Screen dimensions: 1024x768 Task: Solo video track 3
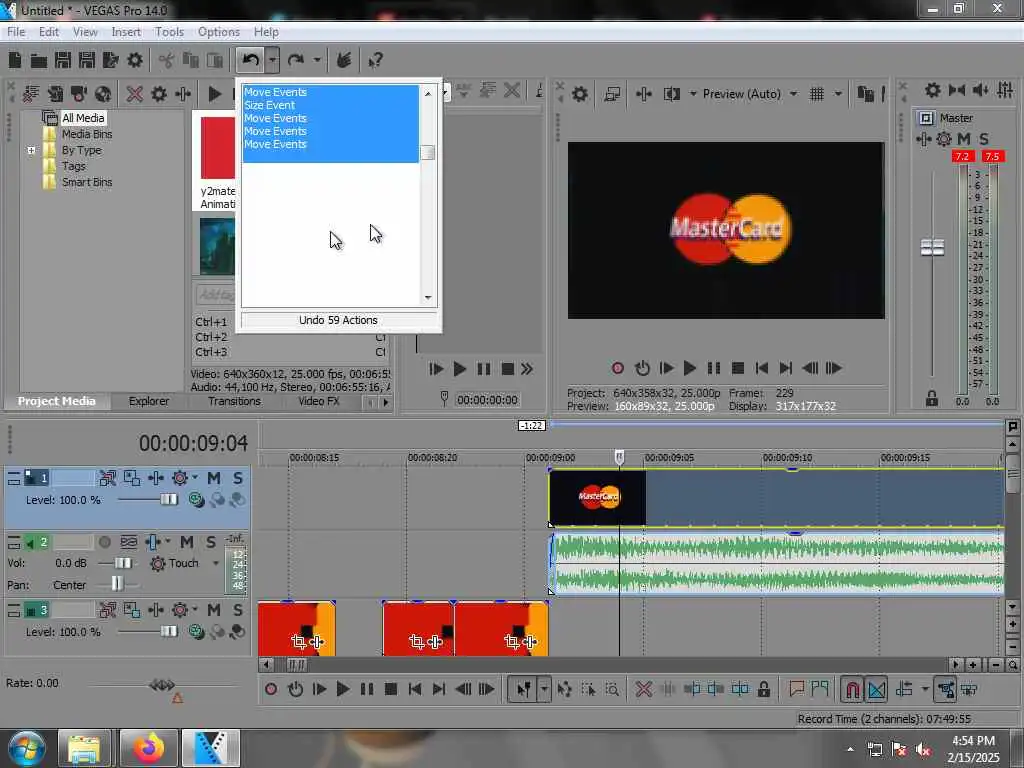coord(238,610)
